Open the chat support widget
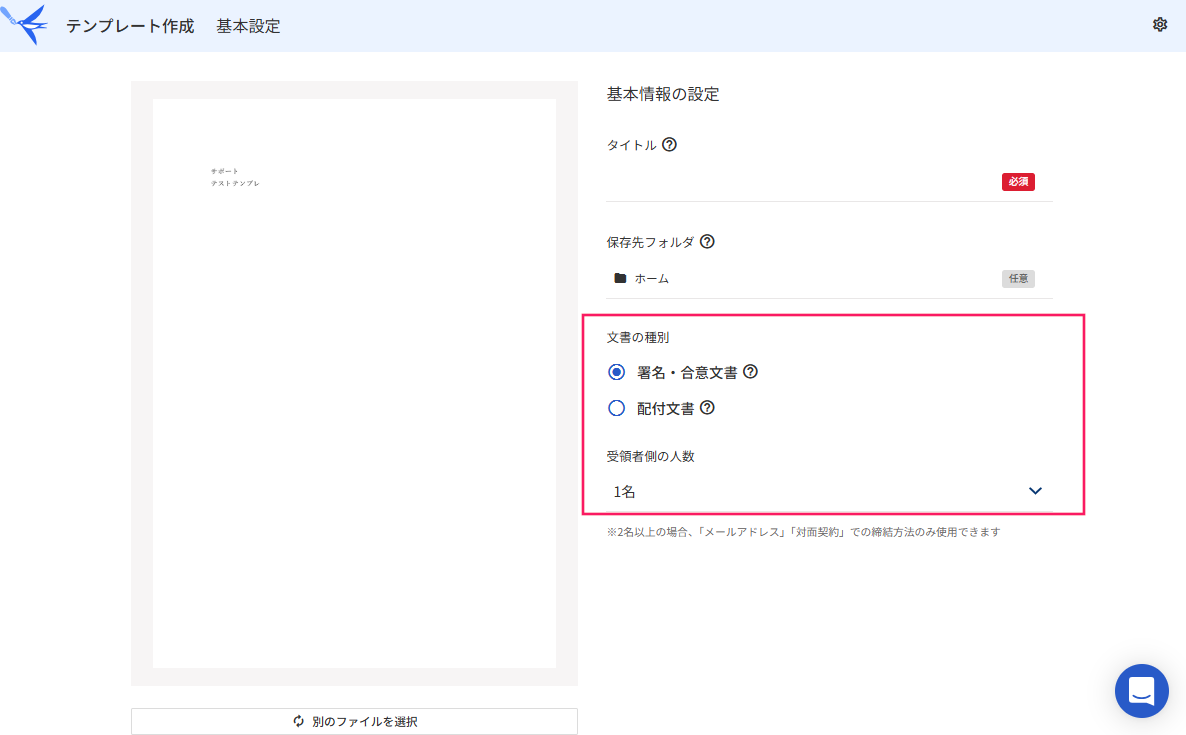 point(1141,691)
